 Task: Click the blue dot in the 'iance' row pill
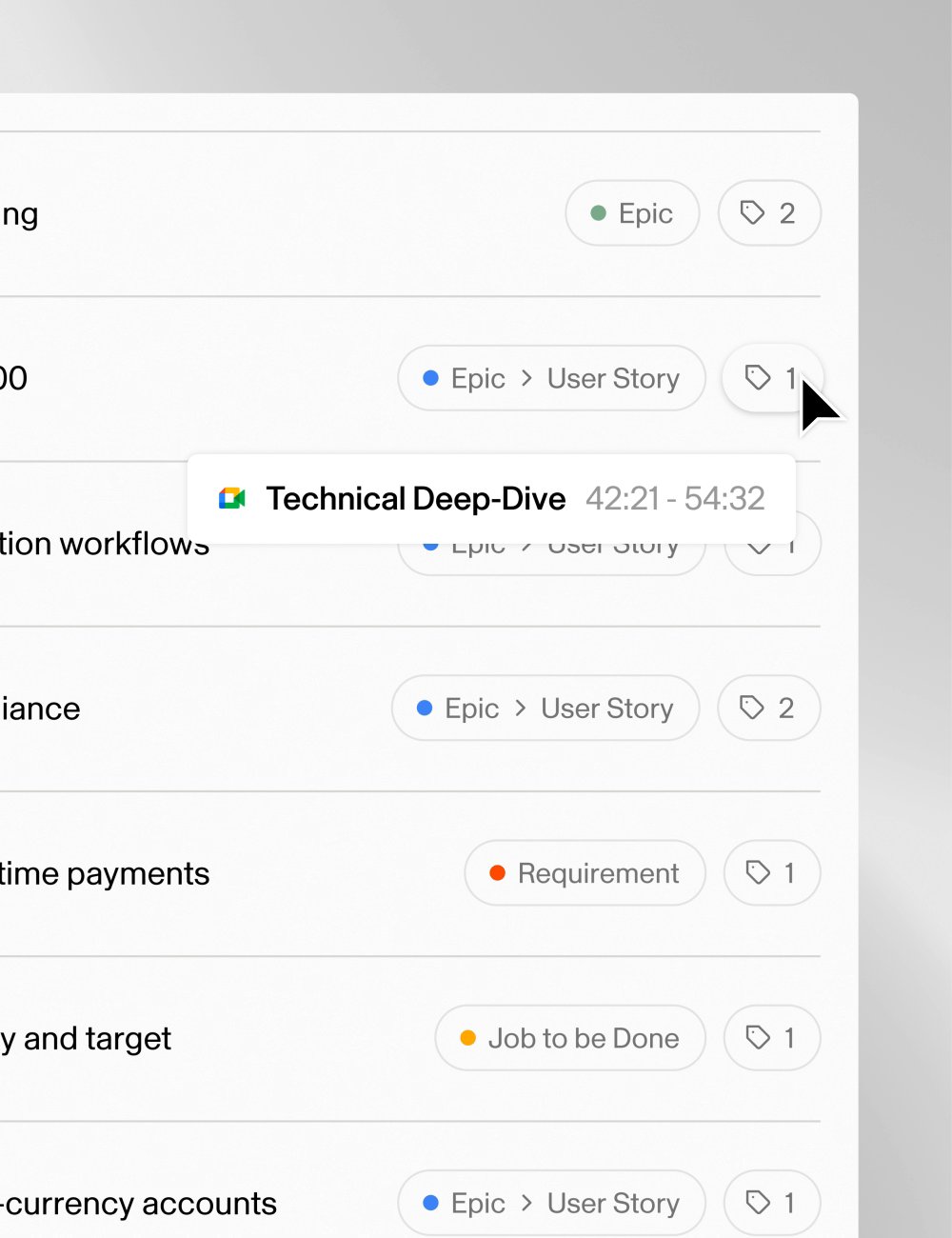pos(425,708)
